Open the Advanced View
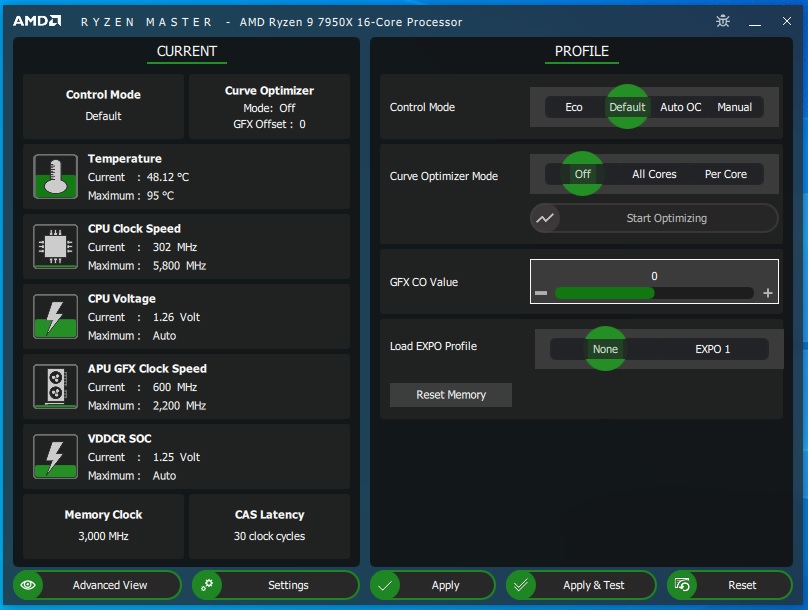Image resolution: width=808 pixels, height=610 pixels. pos(97,585)
